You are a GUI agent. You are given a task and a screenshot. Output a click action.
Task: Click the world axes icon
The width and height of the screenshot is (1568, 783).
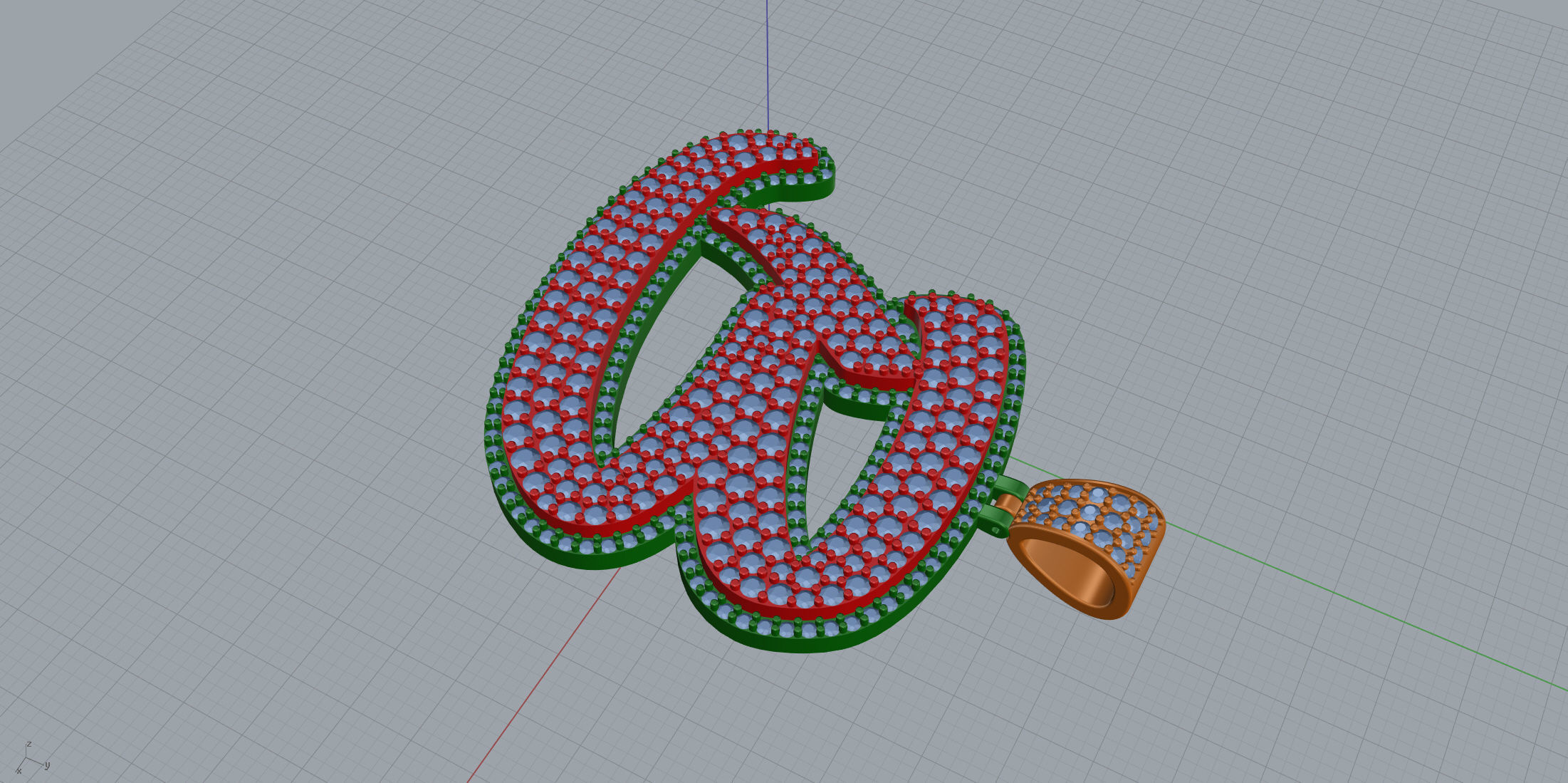pos(31,757)
